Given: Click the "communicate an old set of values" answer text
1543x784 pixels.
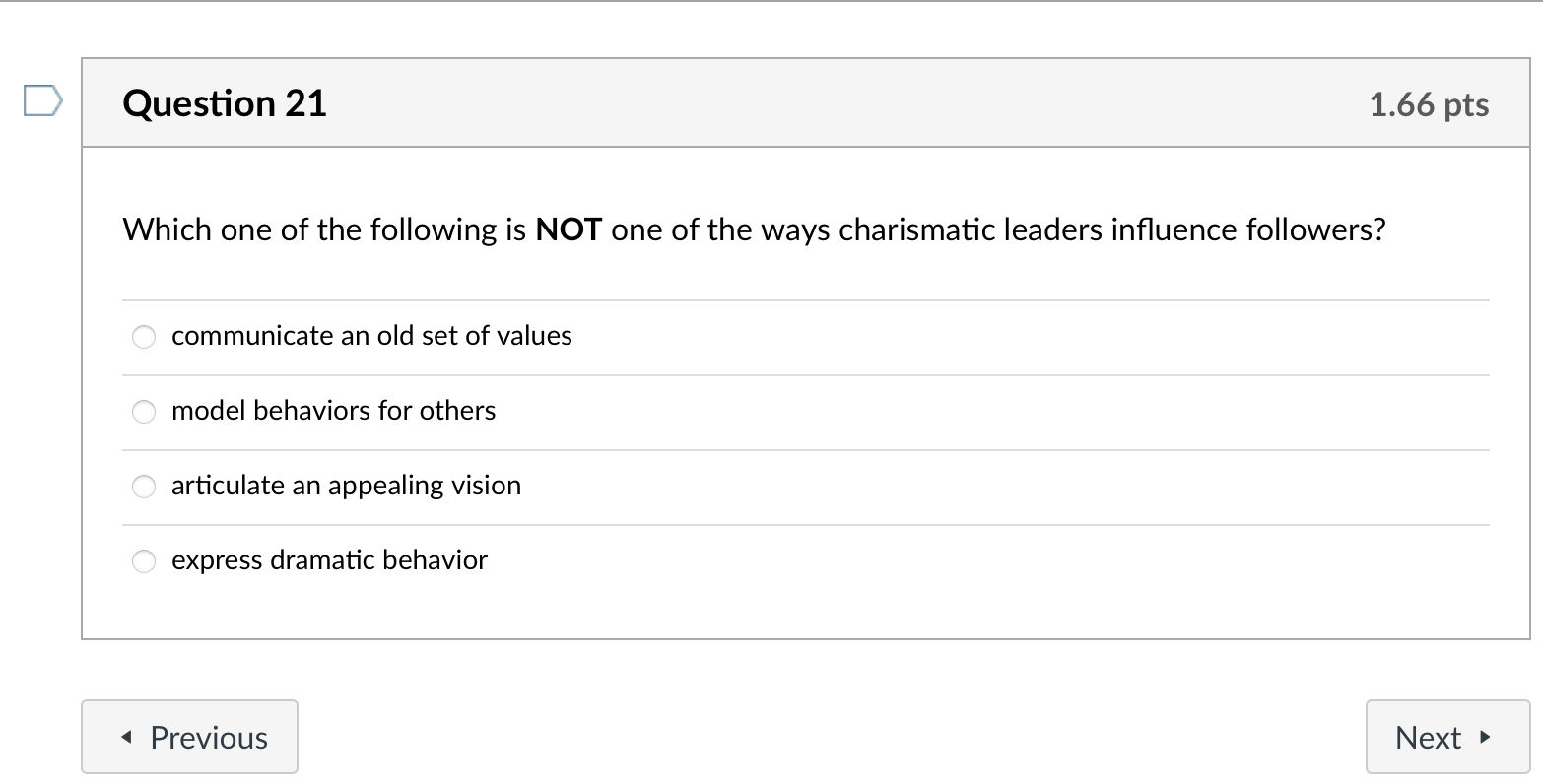Looking at the screenshot, I should (371, 336).
